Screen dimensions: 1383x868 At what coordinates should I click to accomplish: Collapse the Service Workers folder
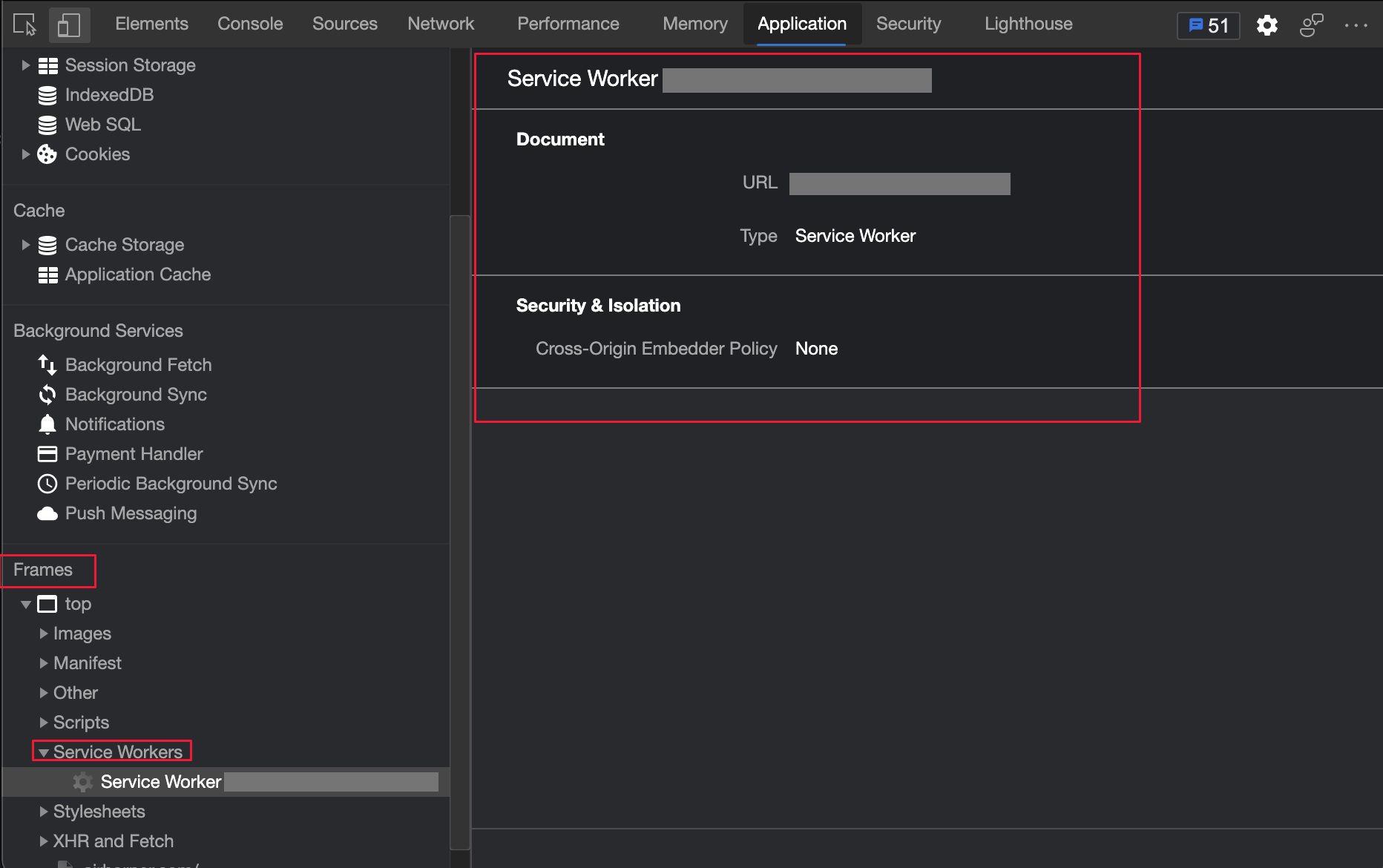coord(44,752)
